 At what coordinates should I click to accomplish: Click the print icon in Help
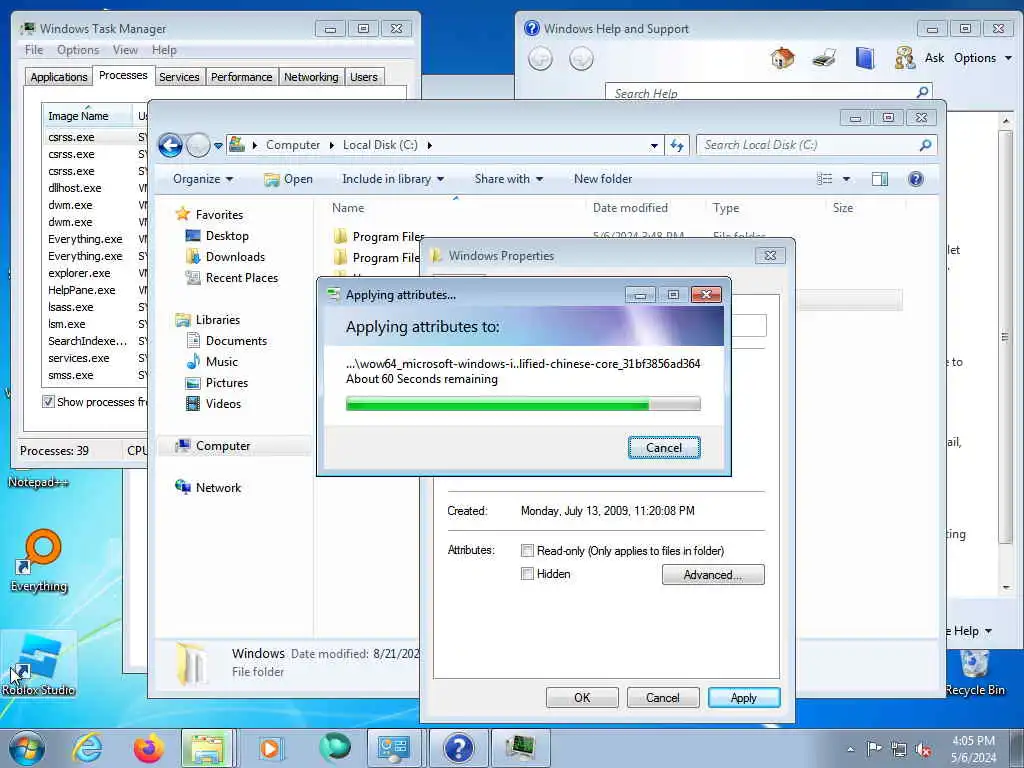[824, 58]
